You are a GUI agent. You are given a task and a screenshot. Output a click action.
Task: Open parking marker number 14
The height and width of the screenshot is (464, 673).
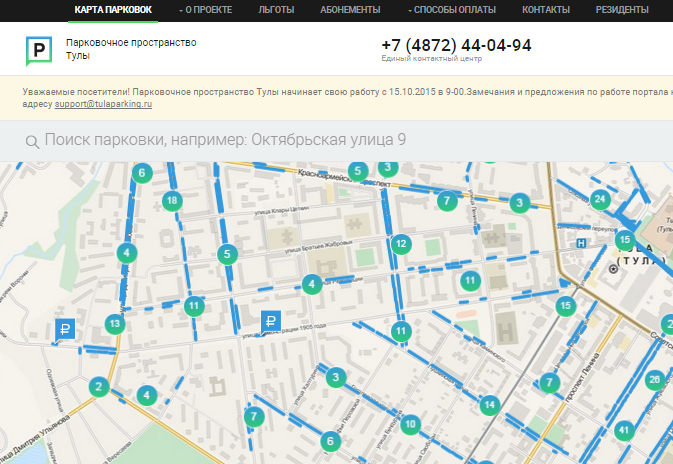tap(489, 405)
